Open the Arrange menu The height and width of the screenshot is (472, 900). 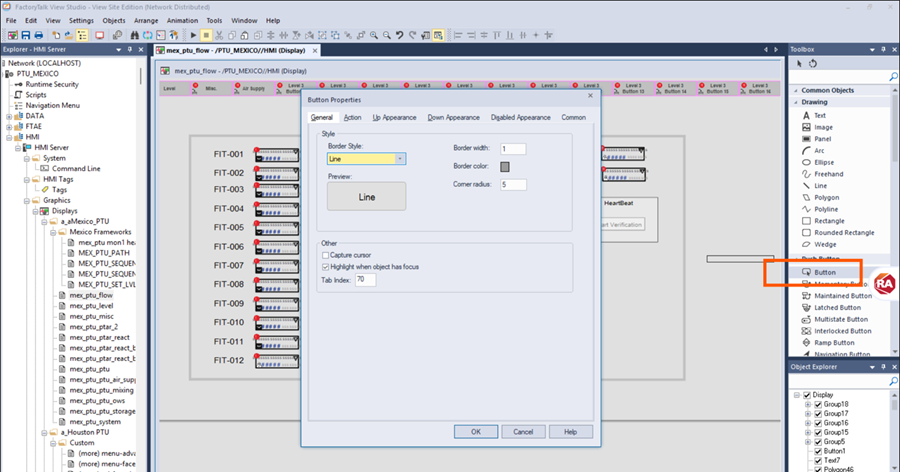click(146, 21)
